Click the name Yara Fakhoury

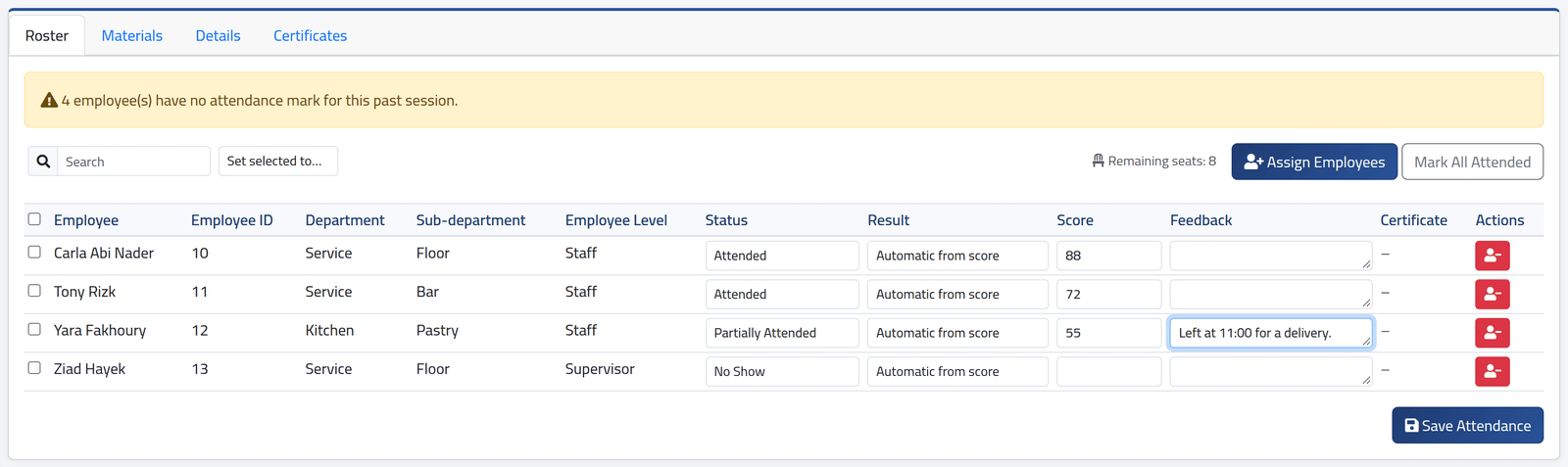tap(100, 330)
